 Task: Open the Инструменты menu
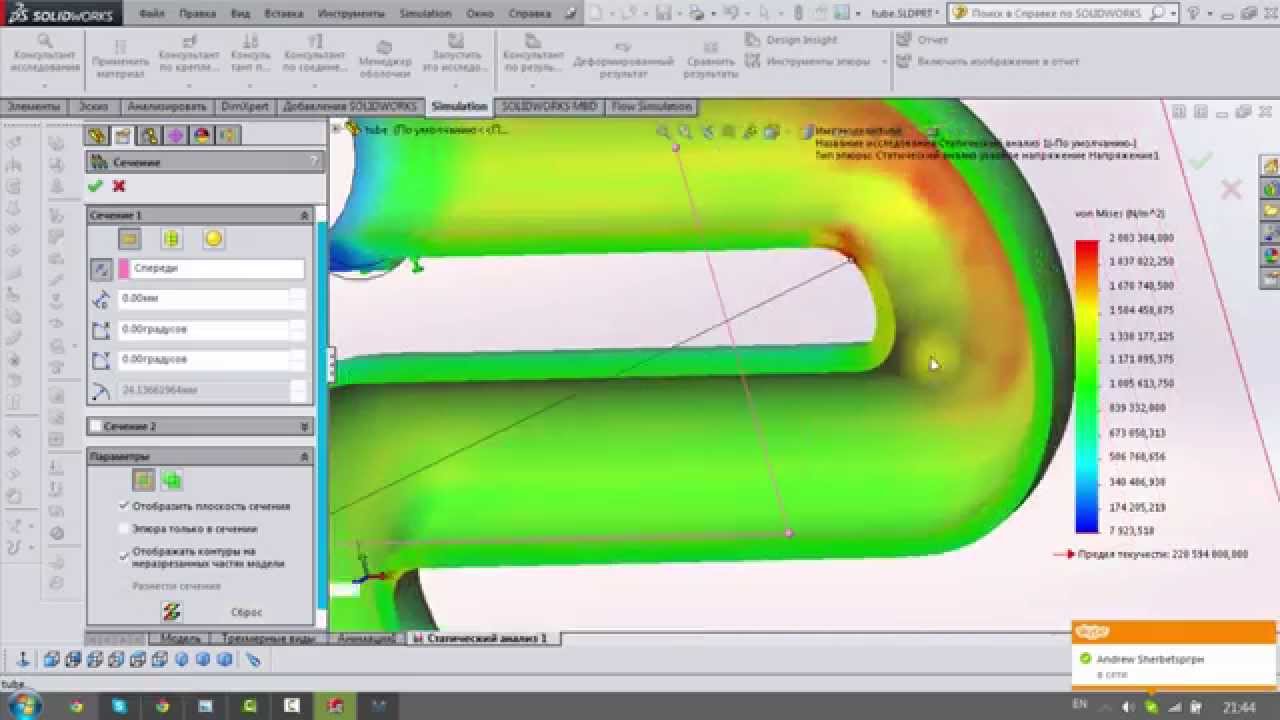(349, 14)
